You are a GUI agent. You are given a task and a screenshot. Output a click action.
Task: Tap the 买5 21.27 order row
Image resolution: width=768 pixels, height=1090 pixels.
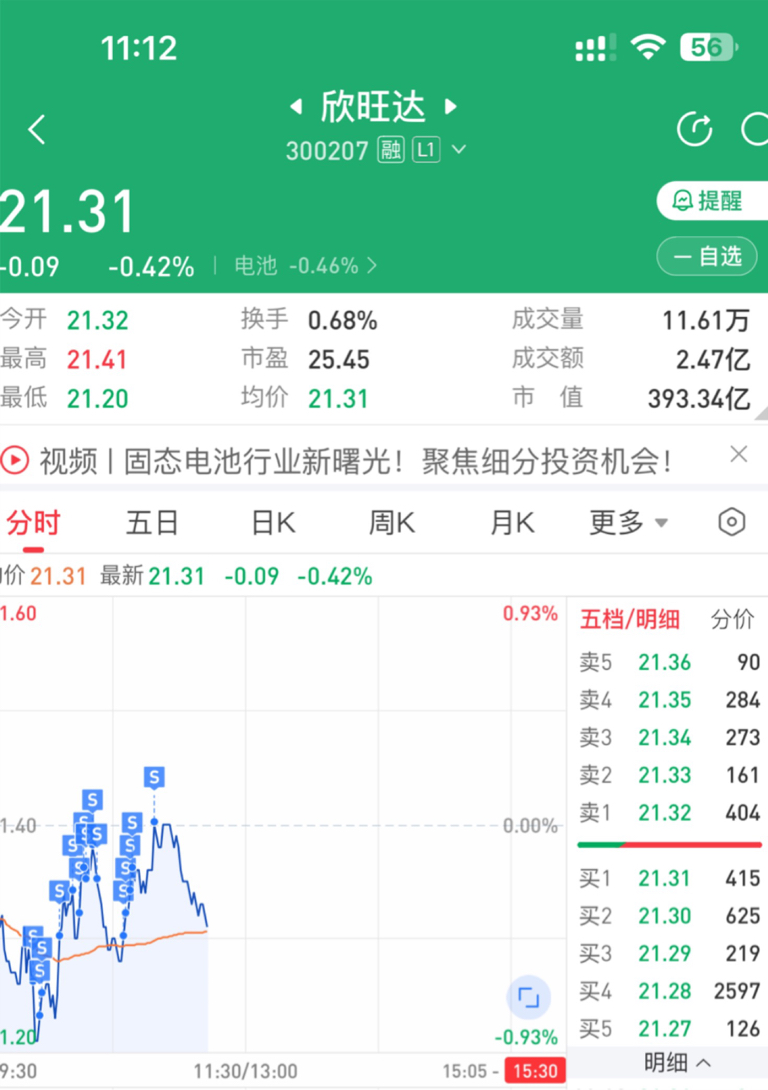(x=669, y=1028)
